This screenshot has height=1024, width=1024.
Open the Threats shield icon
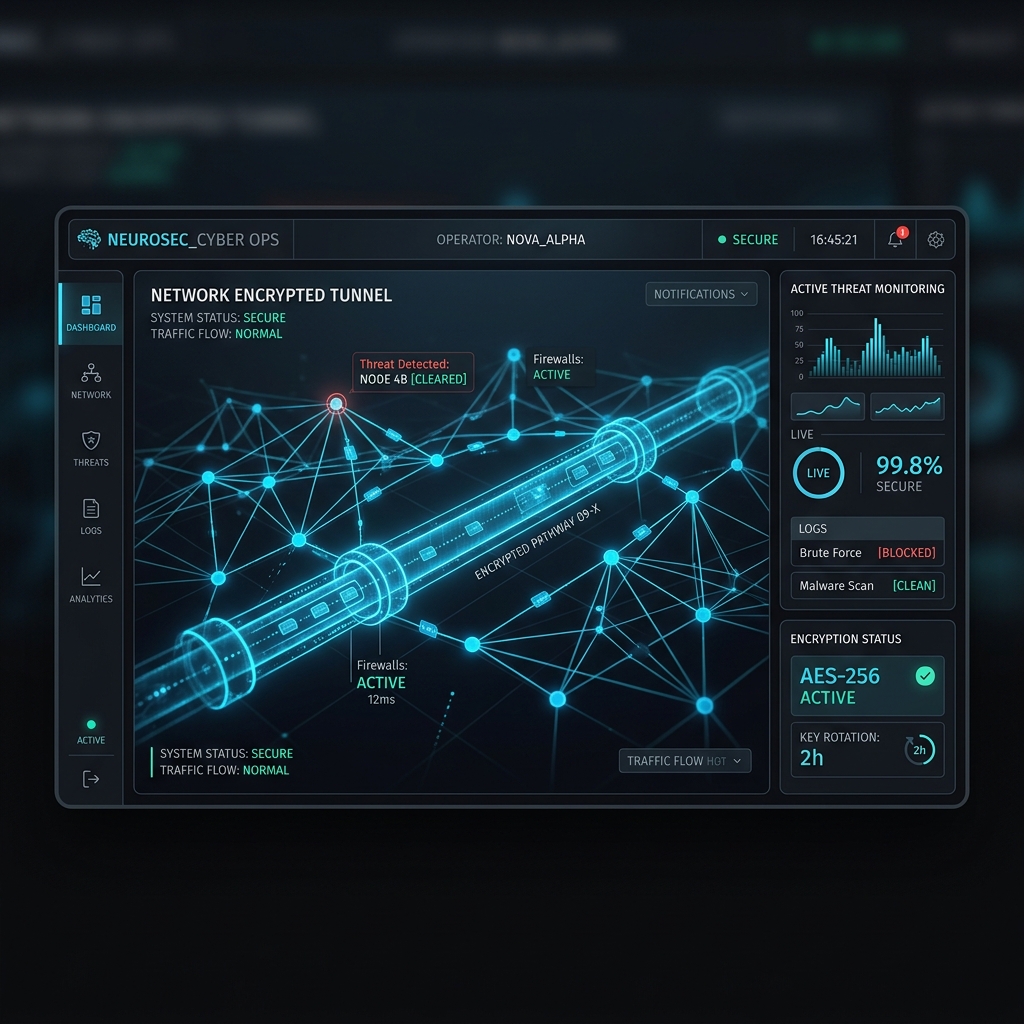pyautogui.click(x=91, y=440)
